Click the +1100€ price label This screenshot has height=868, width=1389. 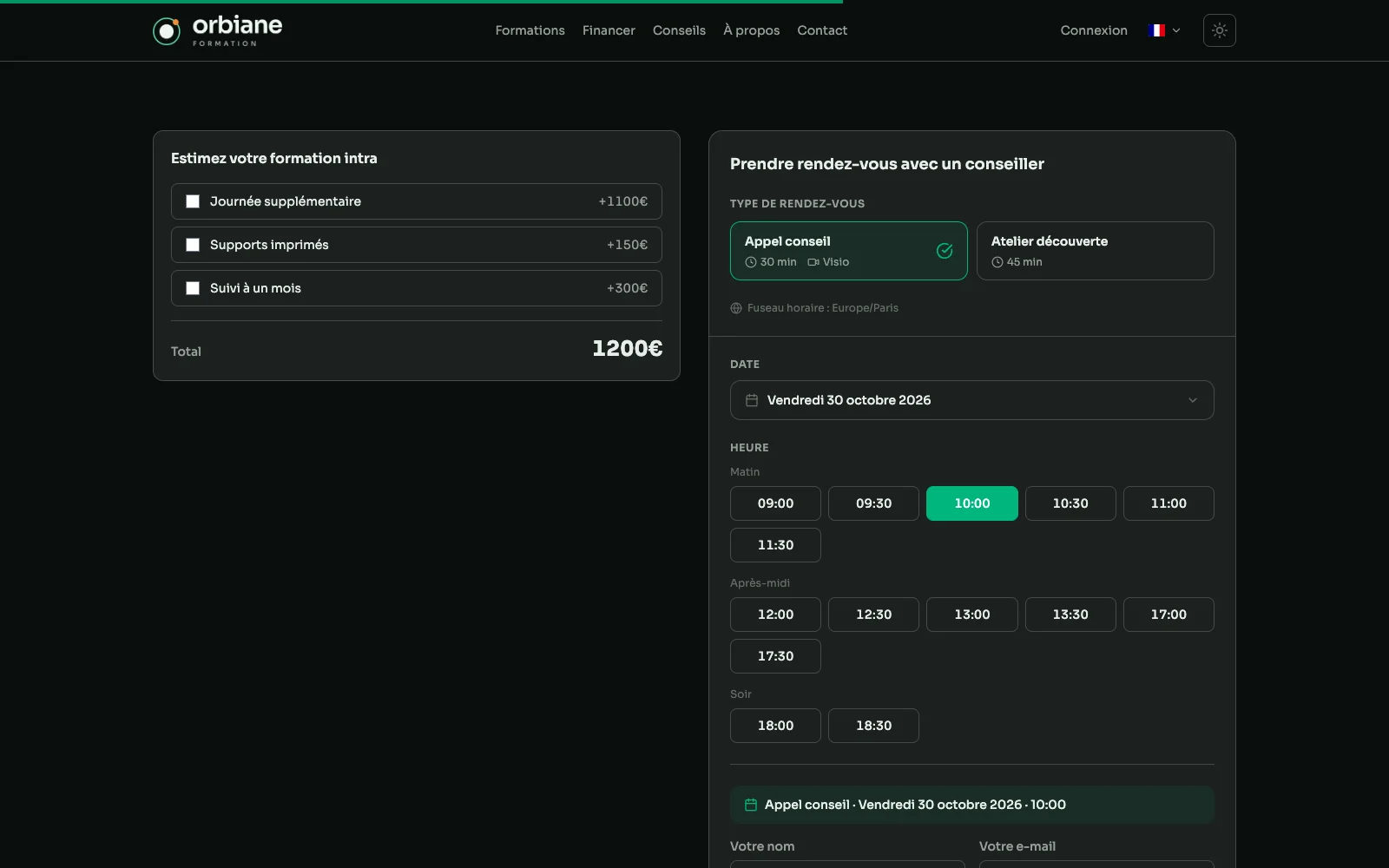click(622, 201)
